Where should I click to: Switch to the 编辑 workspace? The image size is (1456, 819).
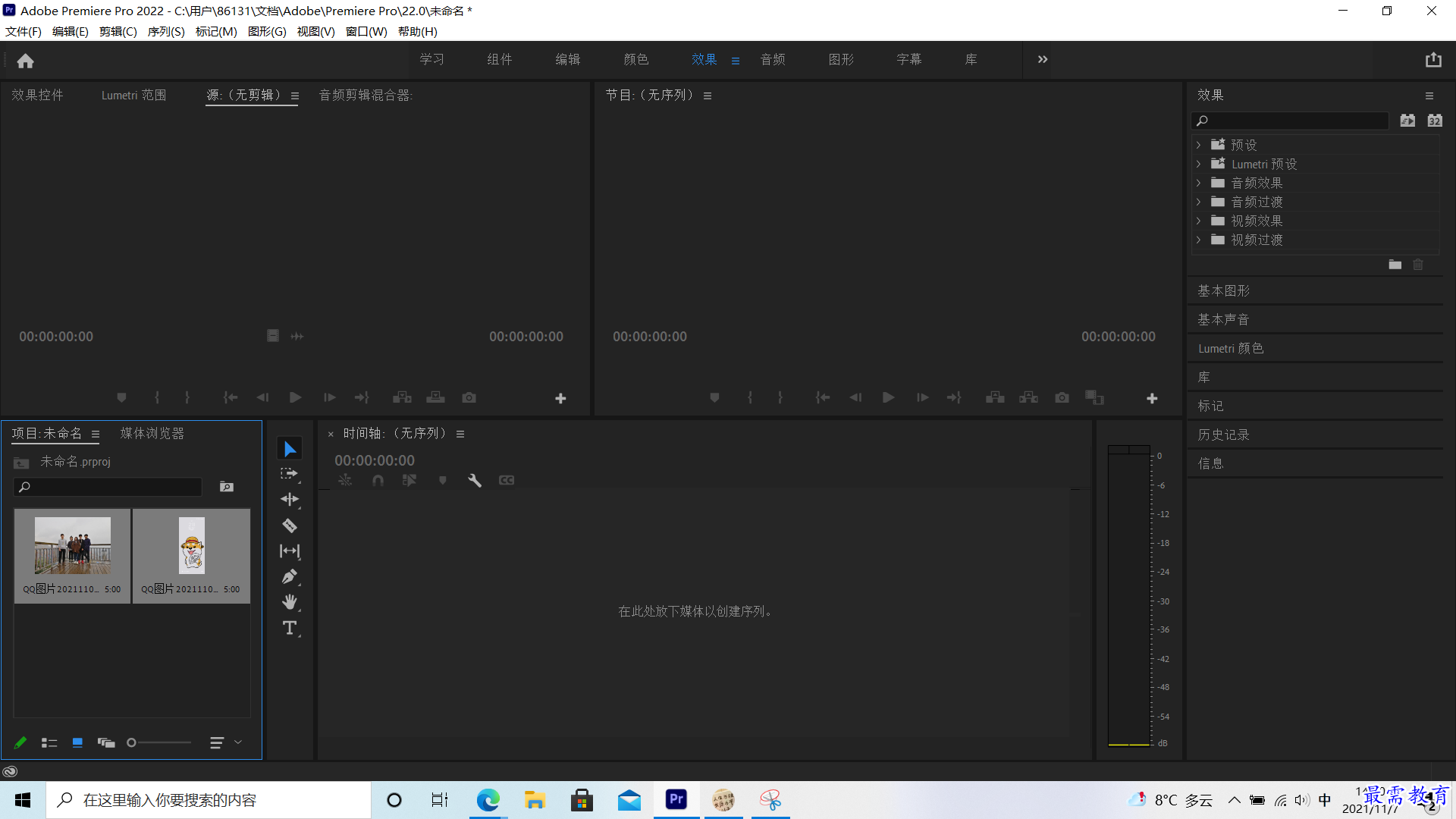point(568,59)
